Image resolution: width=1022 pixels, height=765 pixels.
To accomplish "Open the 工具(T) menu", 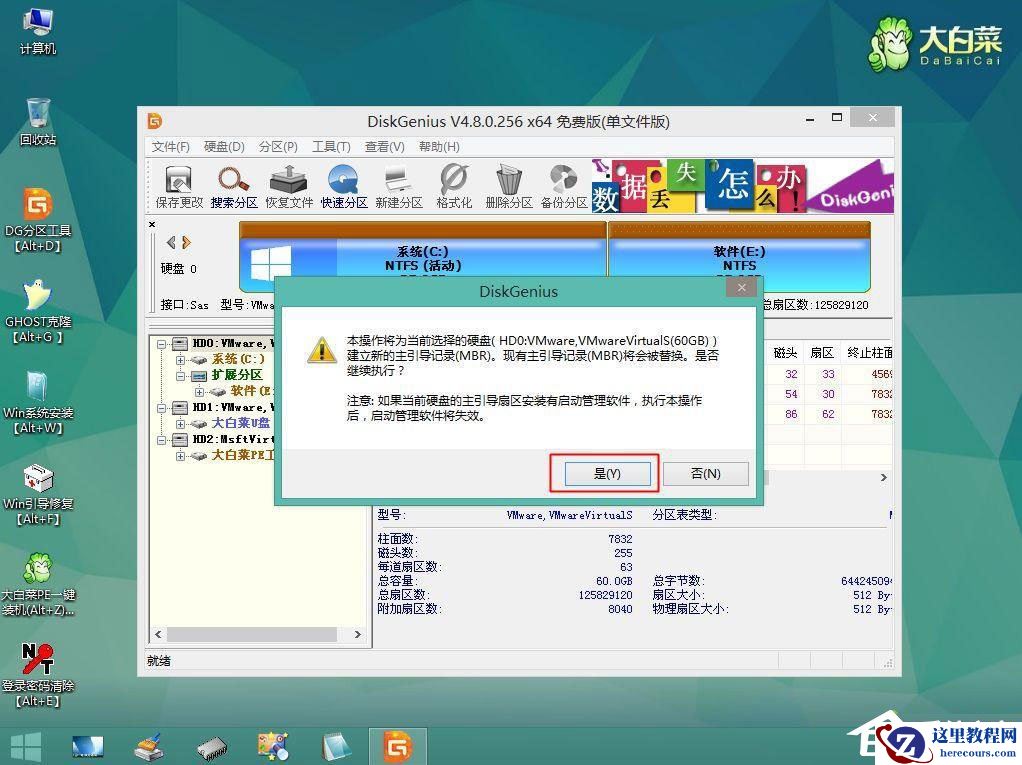I will click(x=330, y=146).
